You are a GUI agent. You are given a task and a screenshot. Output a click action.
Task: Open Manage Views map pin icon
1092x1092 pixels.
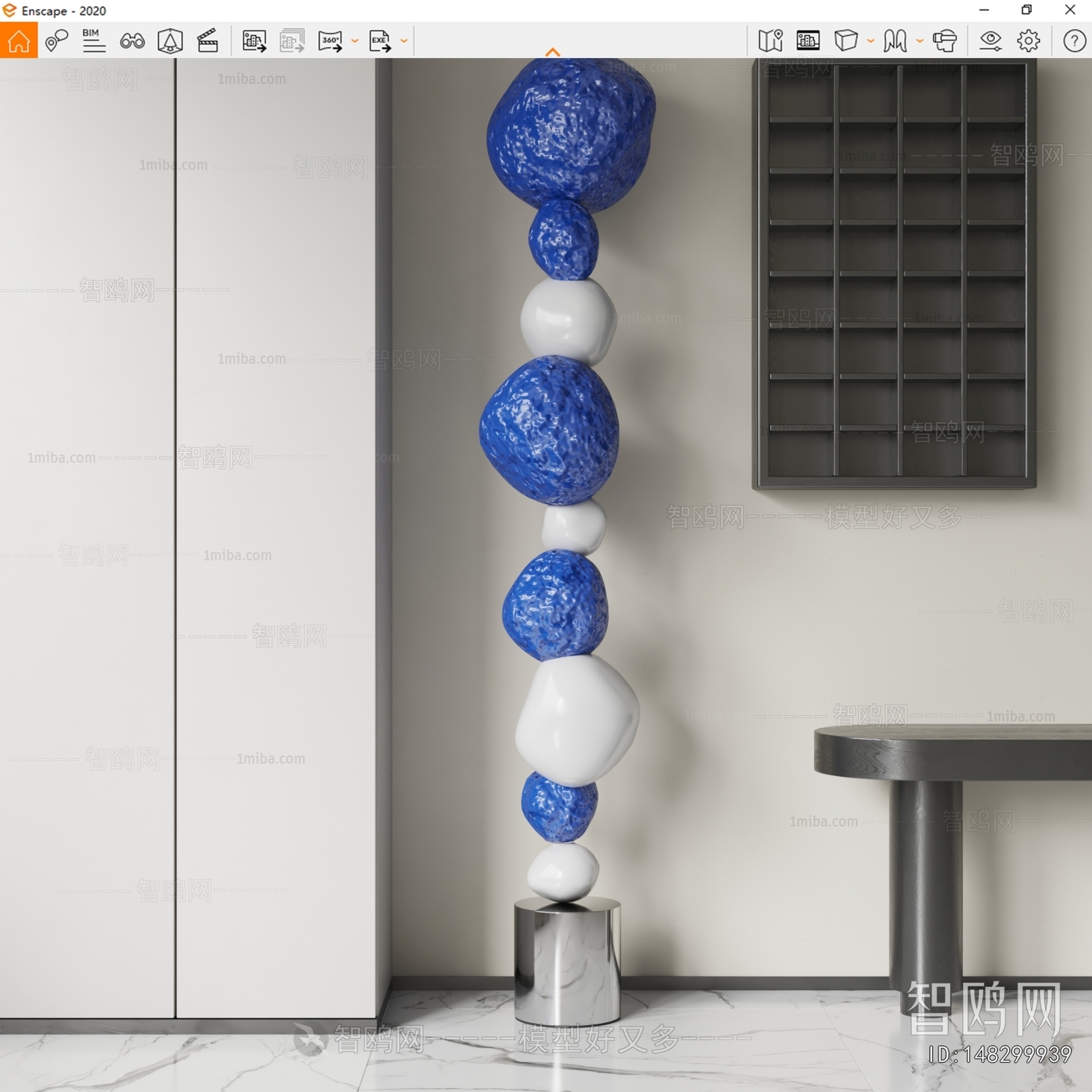click(56, 41)
